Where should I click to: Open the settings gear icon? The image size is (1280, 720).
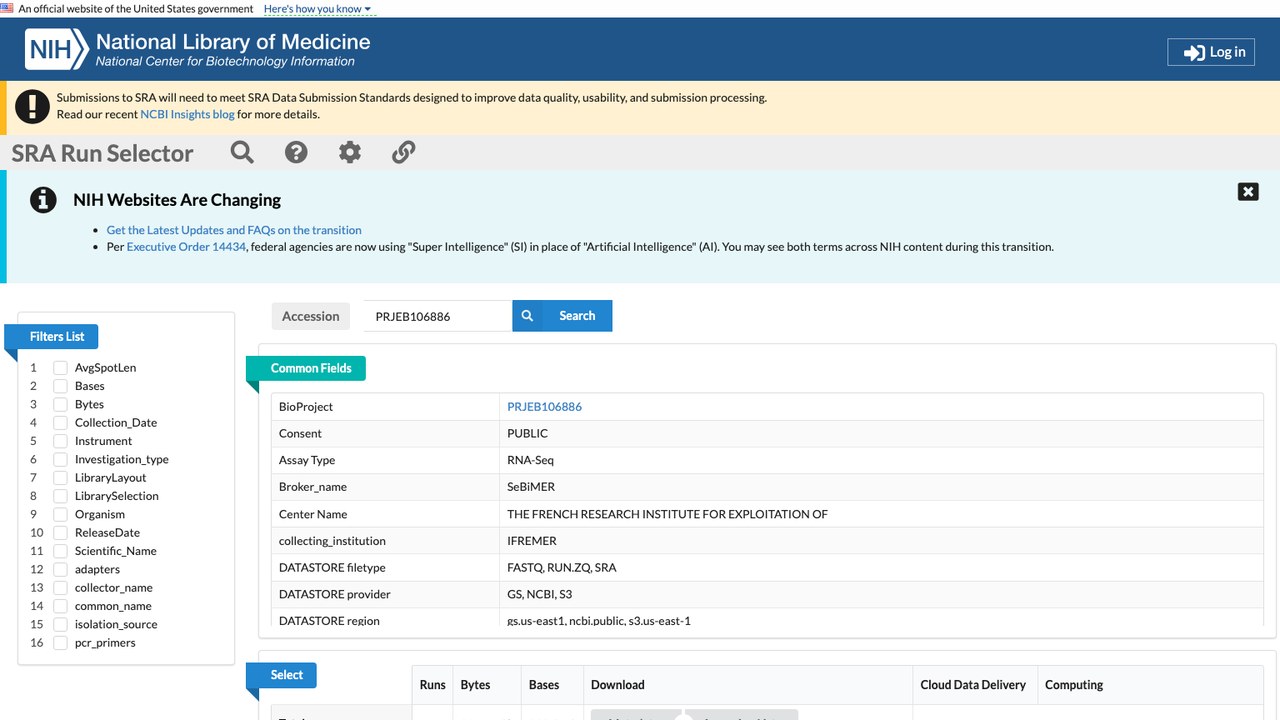[349, 152]
